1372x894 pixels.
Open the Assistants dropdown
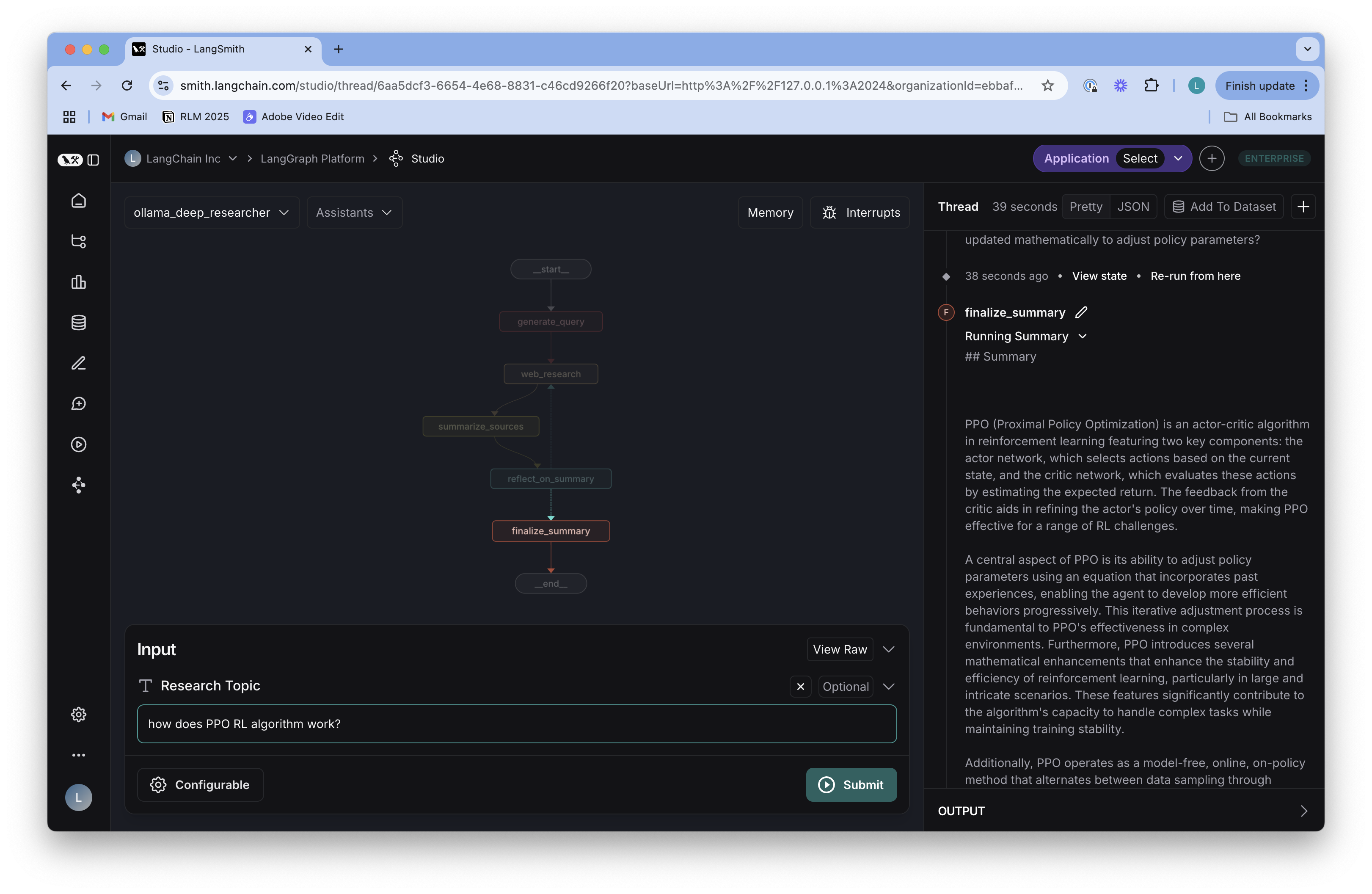tap(353, 212)
